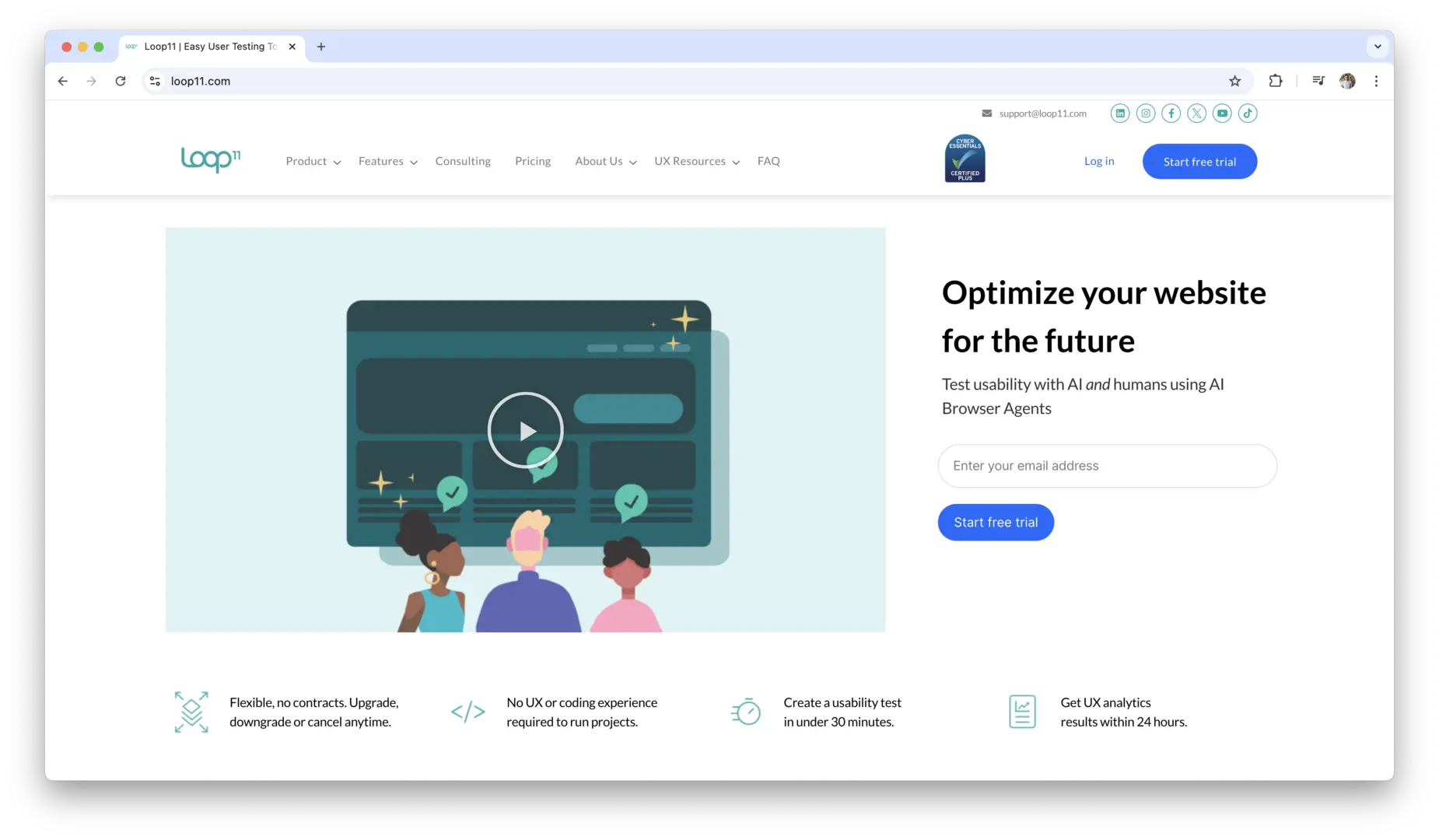Click the Loop11 logo
The image size is (1439, 840).
pos(211,159)
